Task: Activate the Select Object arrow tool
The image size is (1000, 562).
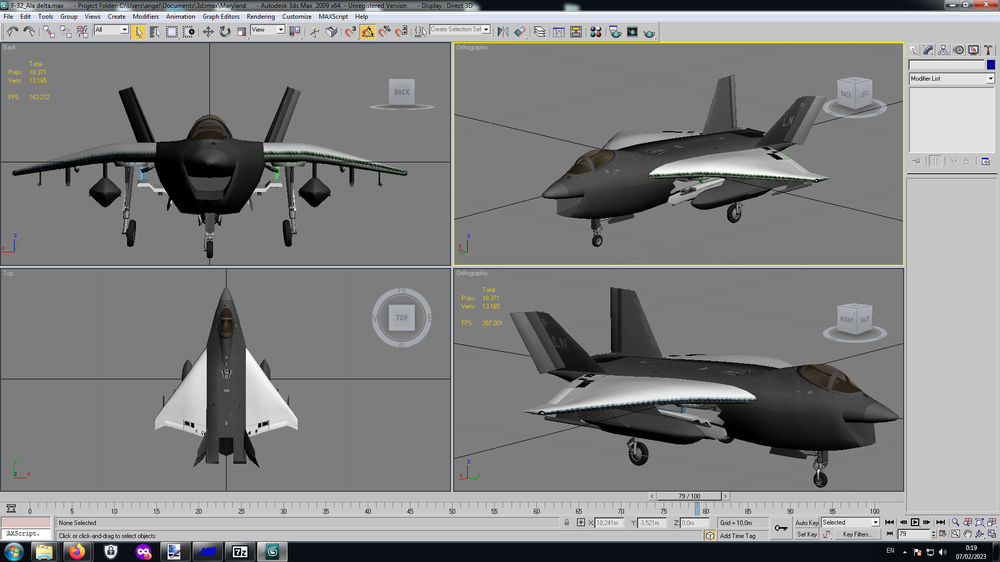Action: 138,31
